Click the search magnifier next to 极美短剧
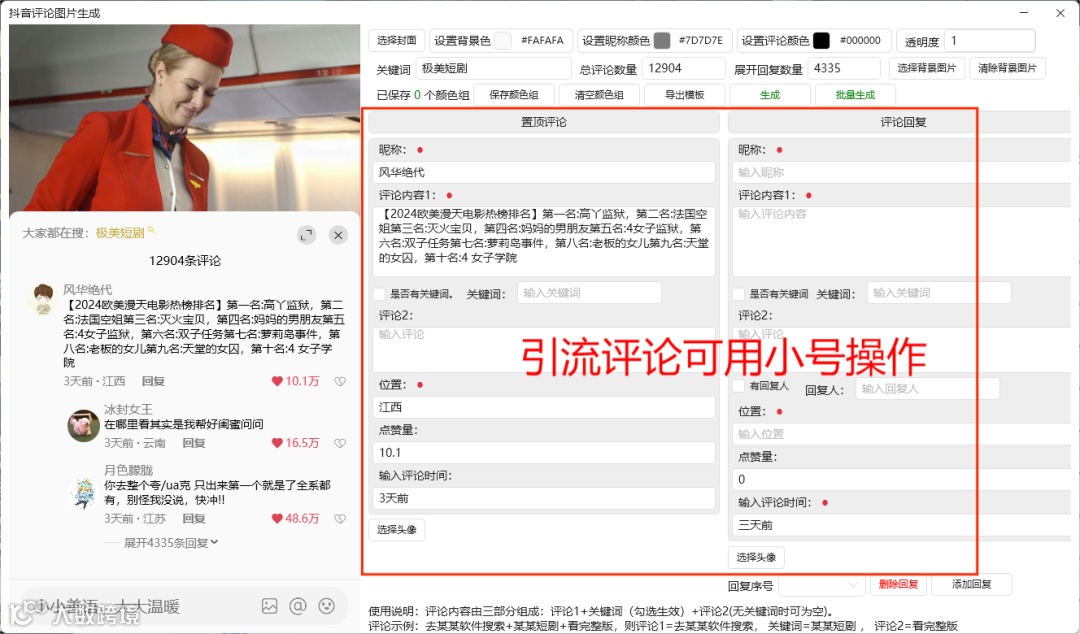 point(152,231)
